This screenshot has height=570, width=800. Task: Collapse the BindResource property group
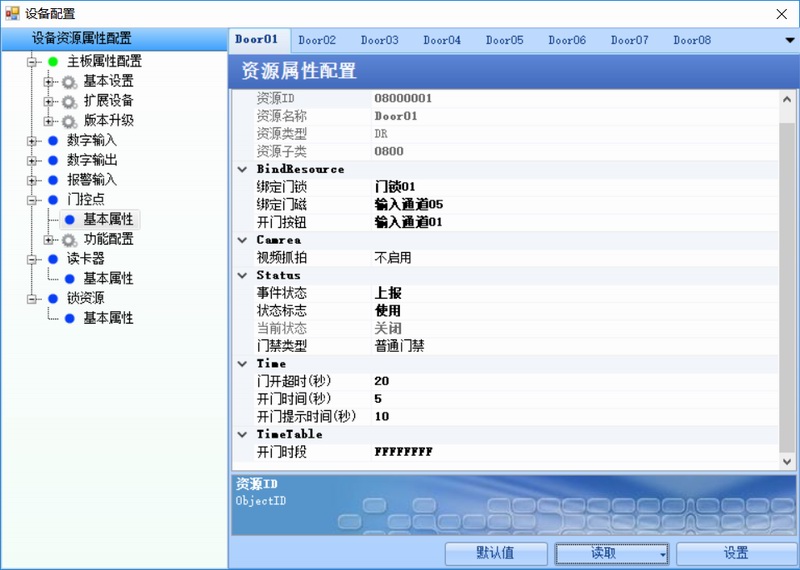click(242, 170)
